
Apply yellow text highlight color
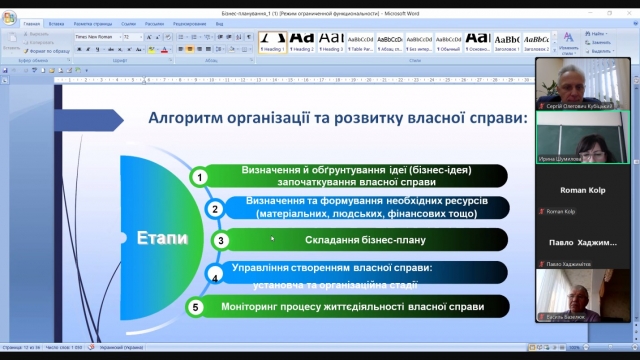[151, 49]
